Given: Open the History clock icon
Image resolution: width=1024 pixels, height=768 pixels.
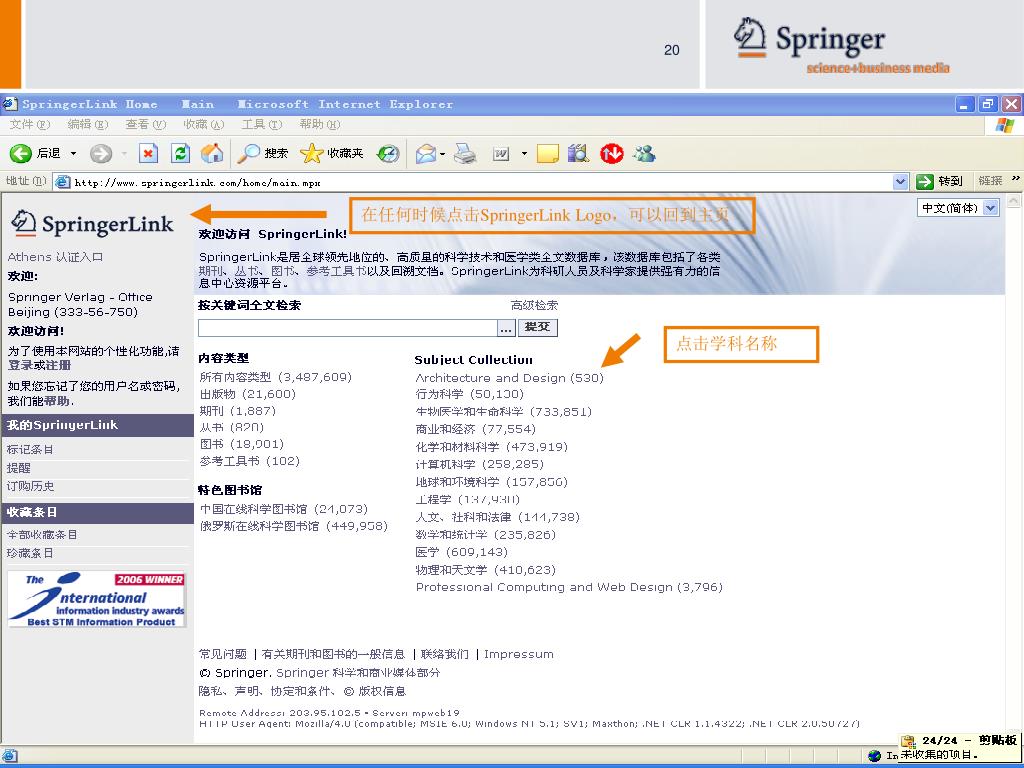Looking at the screenshot, I should click(389, 153).
